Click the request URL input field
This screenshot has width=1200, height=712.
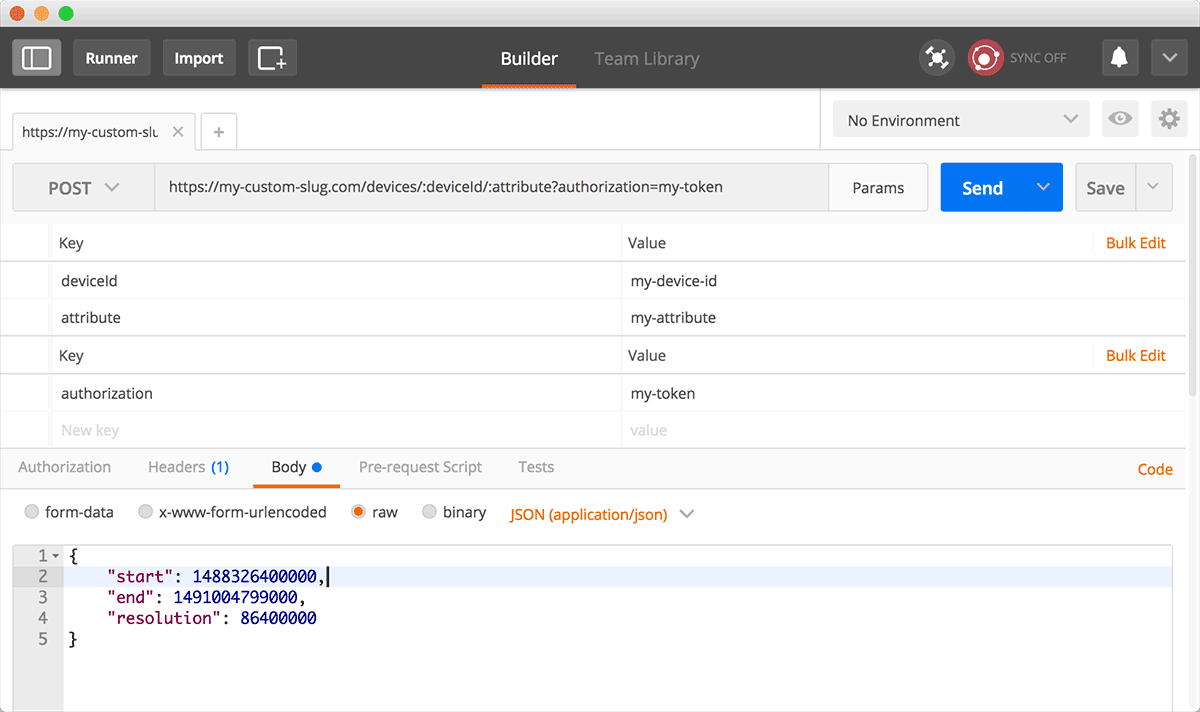[491, 187]
